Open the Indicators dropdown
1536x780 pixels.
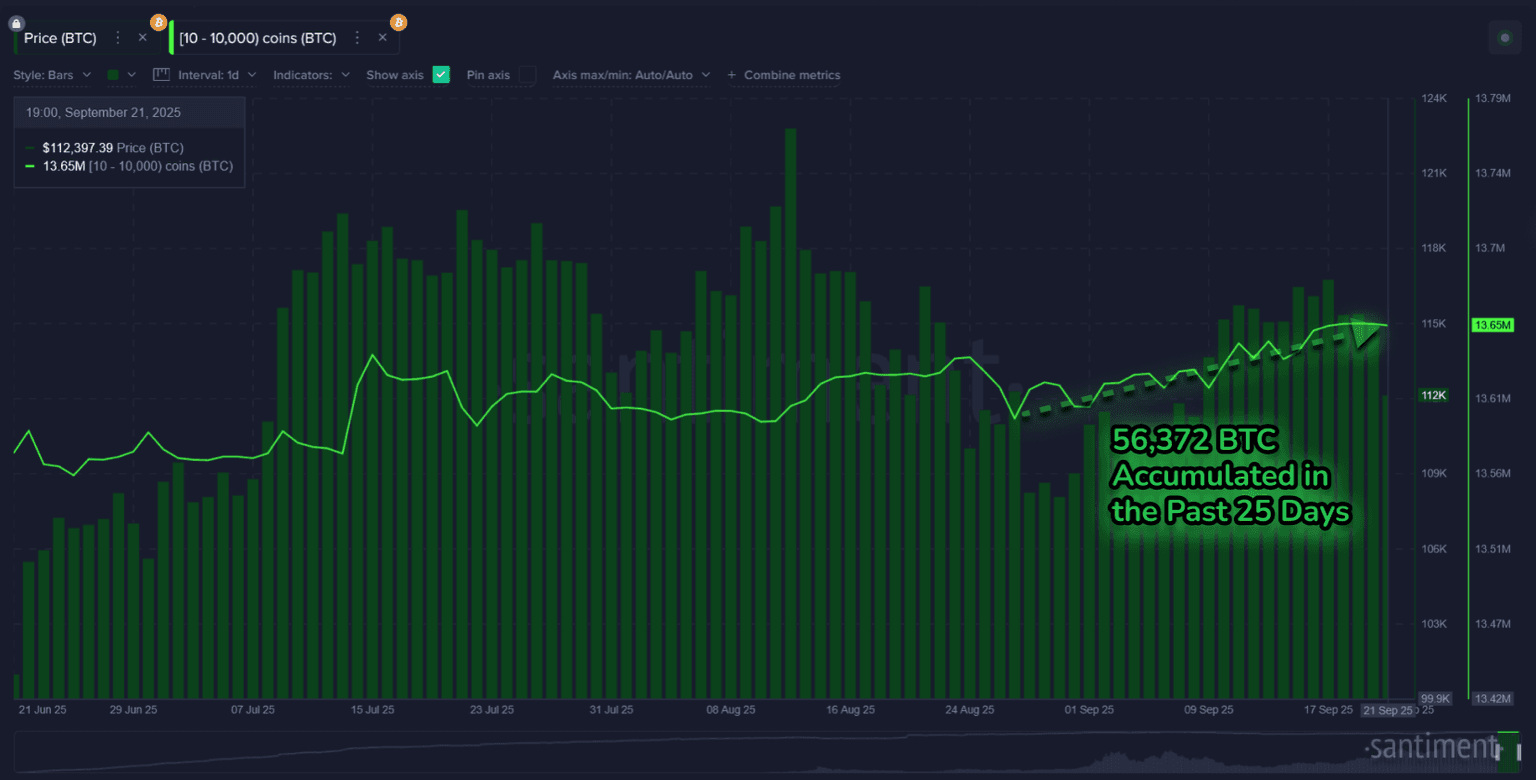(x=311, y=75)
